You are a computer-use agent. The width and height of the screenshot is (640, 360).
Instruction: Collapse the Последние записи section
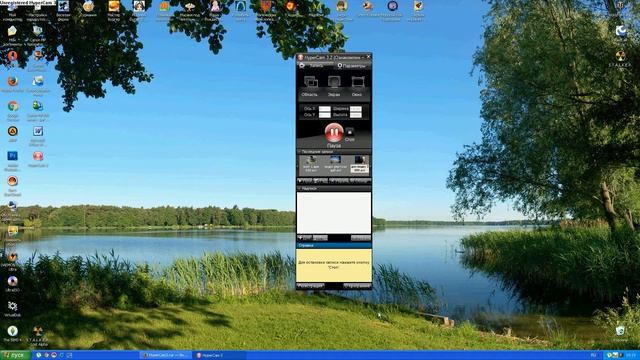coord(334,151)
